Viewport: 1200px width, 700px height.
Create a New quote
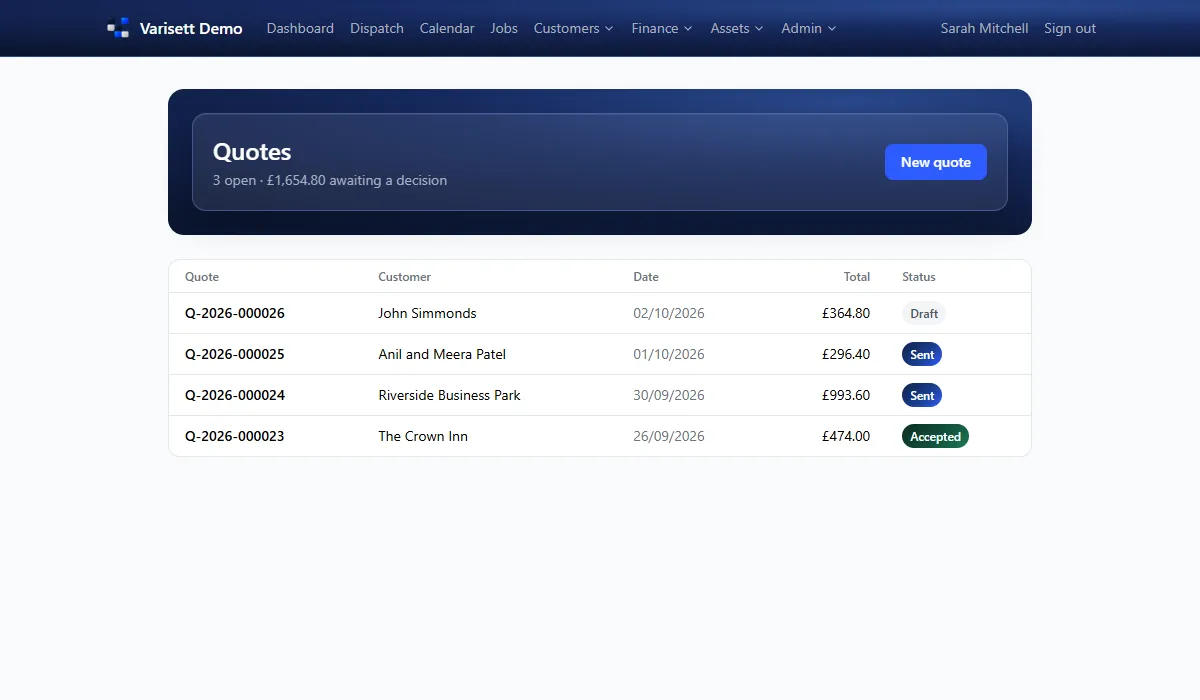click(x=936, y=162)
